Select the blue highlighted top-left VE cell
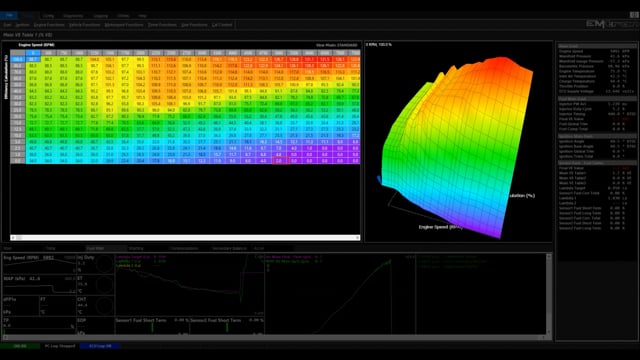Viewport: 640px width, 360px height. [x=33, y=60]
